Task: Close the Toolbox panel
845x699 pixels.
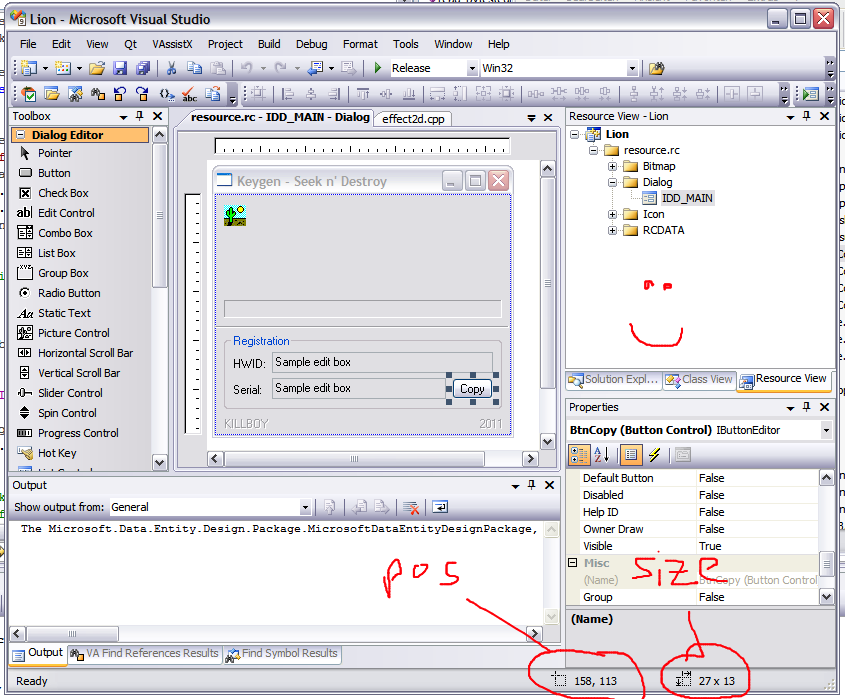Action: [157, 116]
